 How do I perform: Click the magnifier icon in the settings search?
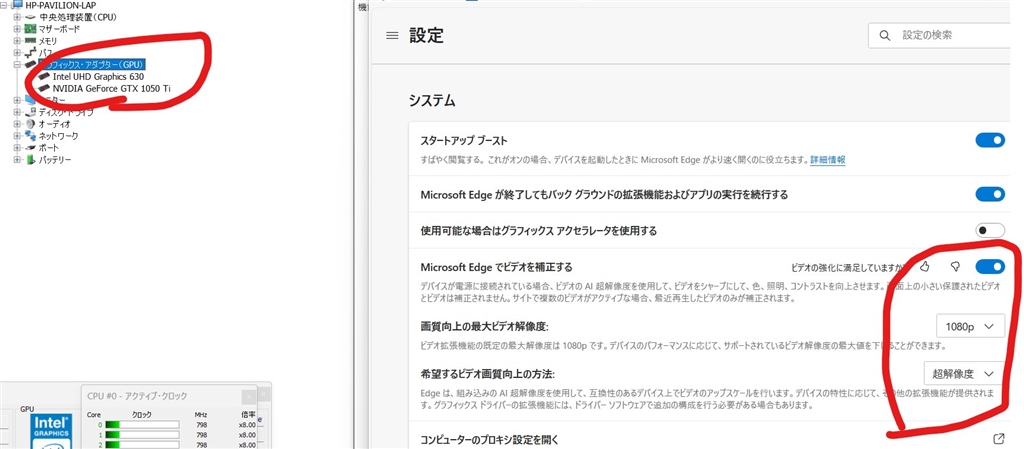(x=885, y=35)
